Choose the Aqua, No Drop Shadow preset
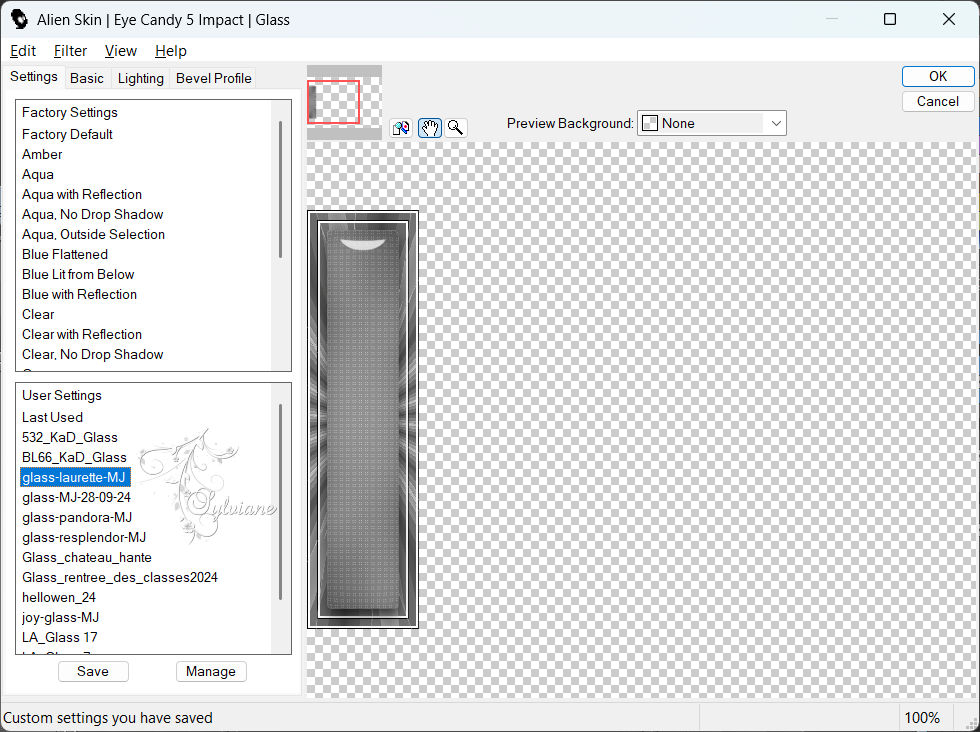The image size is (980, 732). point(92,214)
